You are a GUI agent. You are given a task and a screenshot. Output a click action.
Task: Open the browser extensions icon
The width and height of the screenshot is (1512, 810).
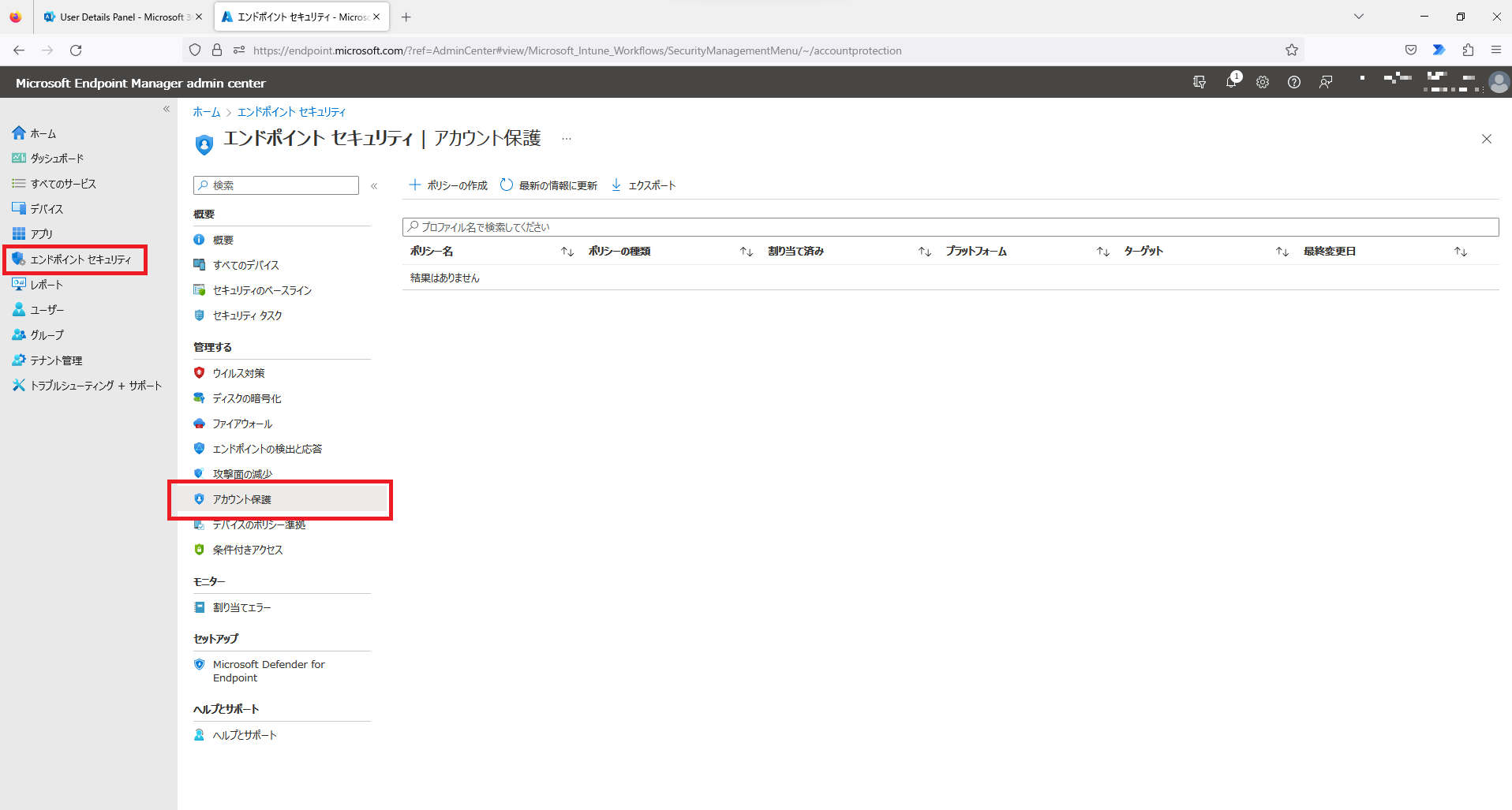[x=1468, y=50]
